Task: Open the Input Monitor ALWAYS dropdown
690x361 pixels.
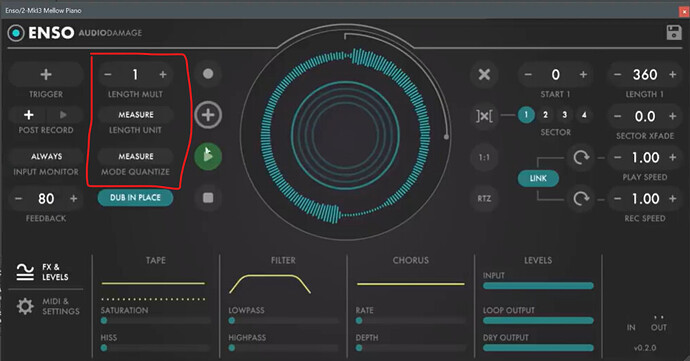Action: pyautogui.click(x=46, y=156)
